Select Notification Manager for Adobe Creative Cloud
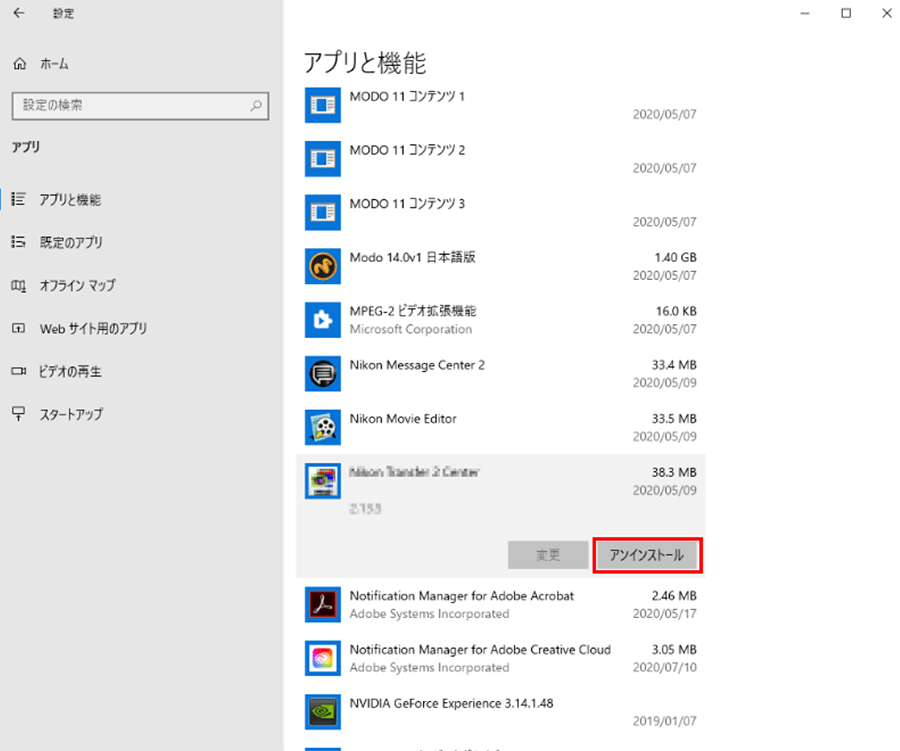 [x=501, y=659]
